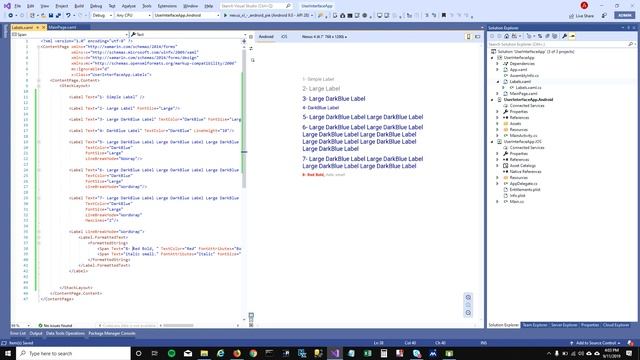Click Collapse All icon in Solution Explorer

pos(547,36)
